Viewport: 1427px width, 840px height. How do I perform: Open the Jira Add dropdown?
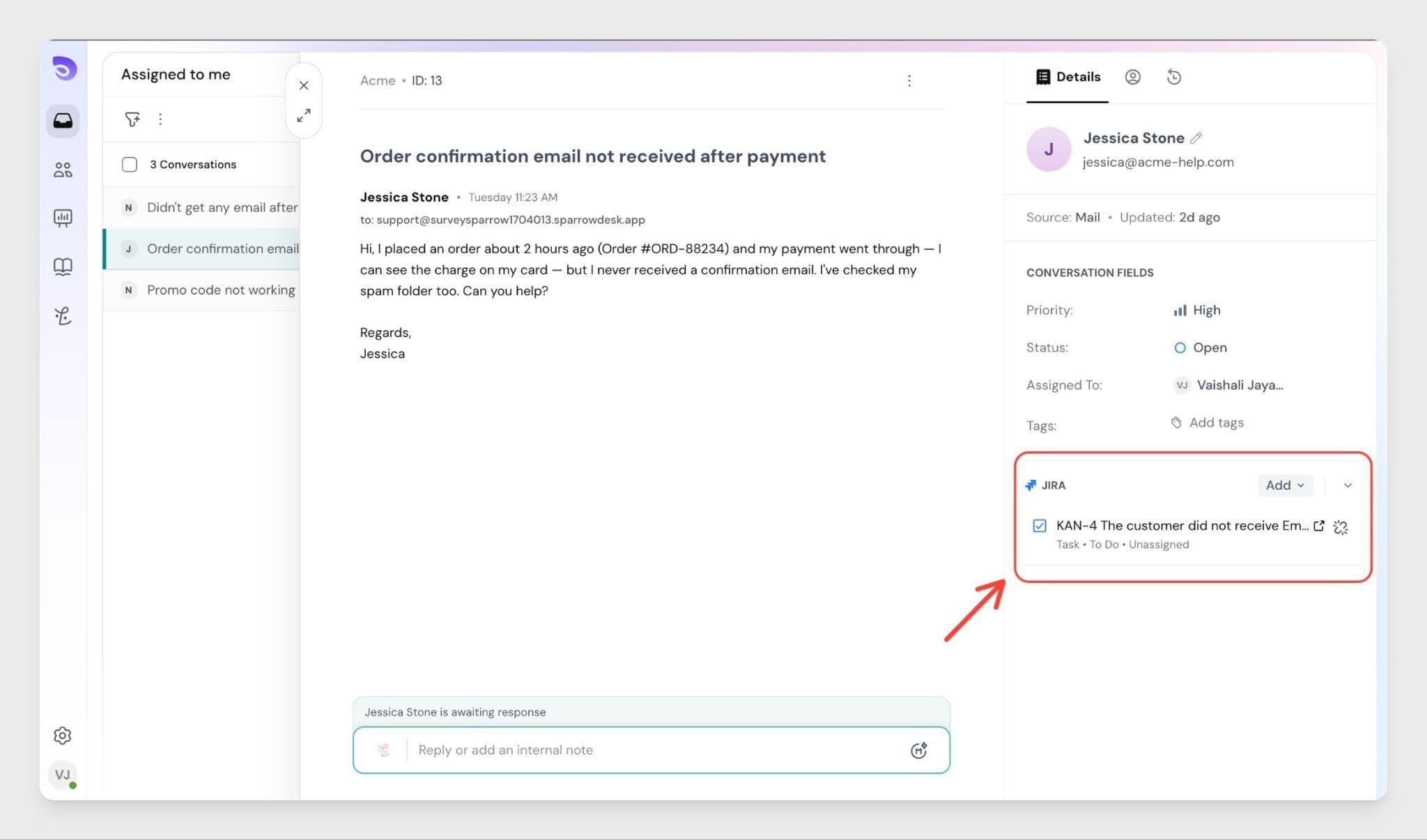click(x=1284, y=485)
